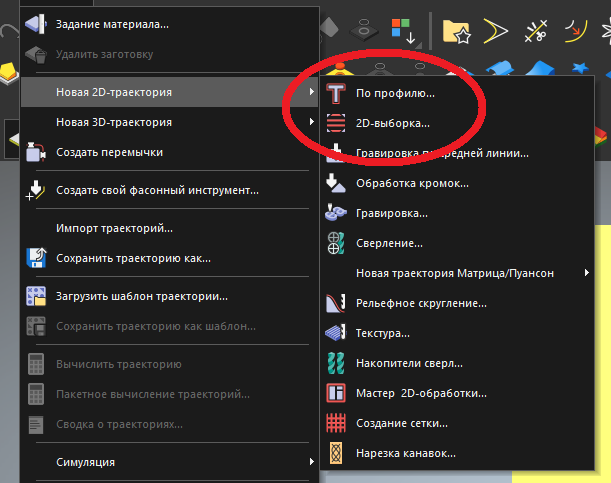Viewport: 611px width, 483px height.
Task: Click the Создание сетки grid icon
Action: click(x=336, y=423)
